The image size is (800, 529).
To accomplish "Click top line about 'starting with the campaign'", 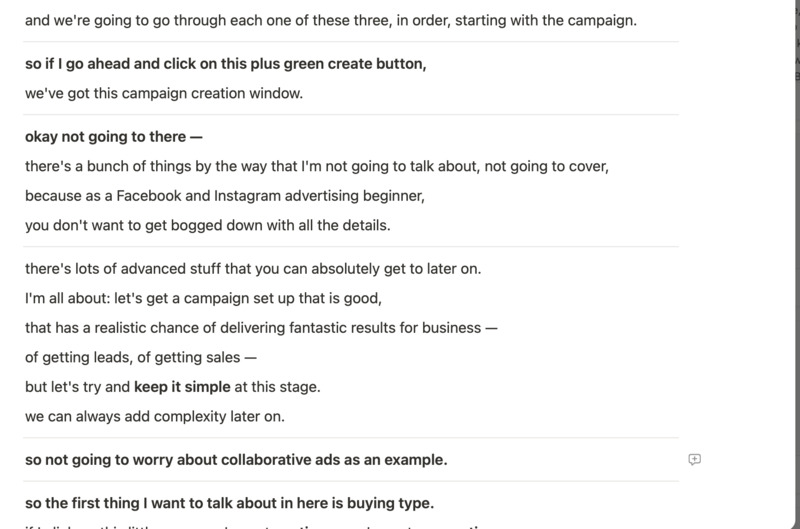I will click(x=331, y=20).
